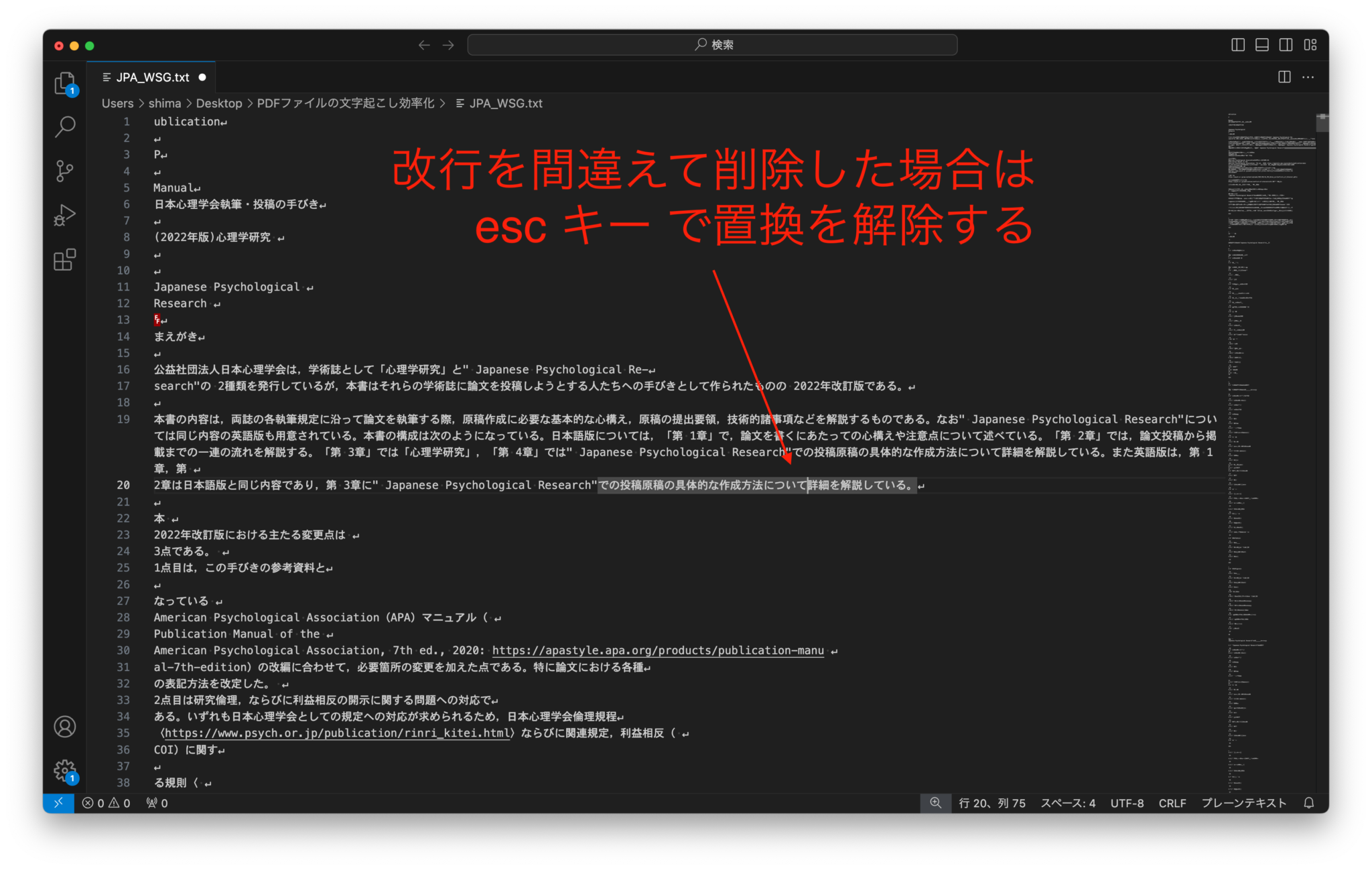The width and height of the screenshot is (1372, 870).
Task: Click the editor vertical scrollbar thumb
Action: (1322, 122)
